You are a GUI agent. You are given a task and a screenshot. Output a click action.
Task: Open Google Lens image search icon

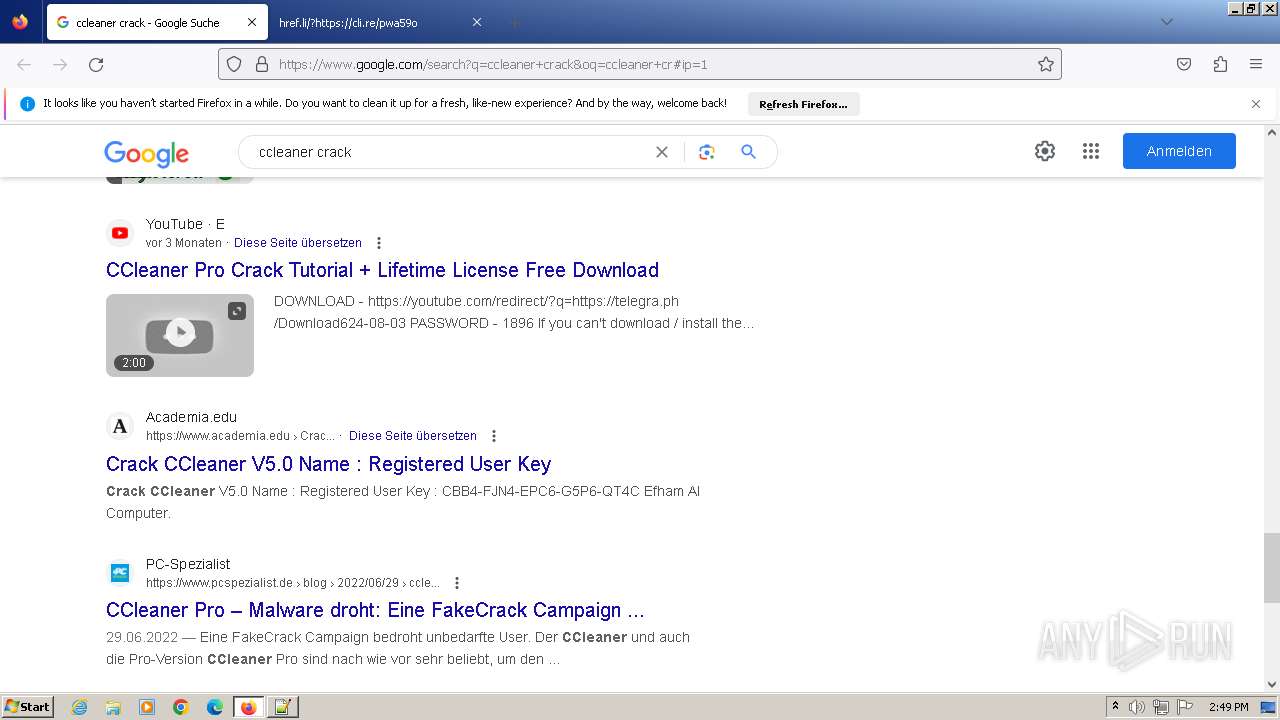pos(707,152)
